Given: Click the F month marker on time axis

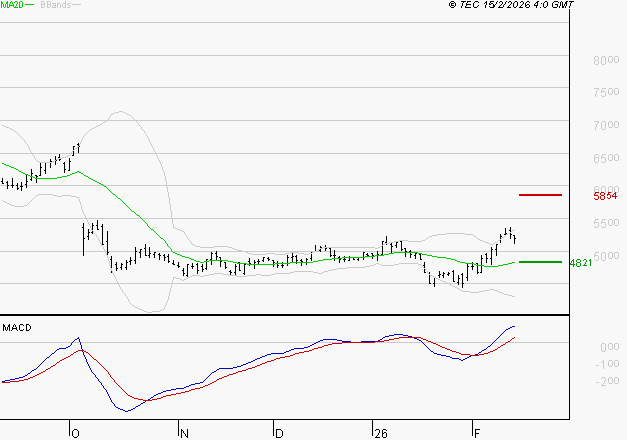Looking at the screenshot, I should [477, 433].
